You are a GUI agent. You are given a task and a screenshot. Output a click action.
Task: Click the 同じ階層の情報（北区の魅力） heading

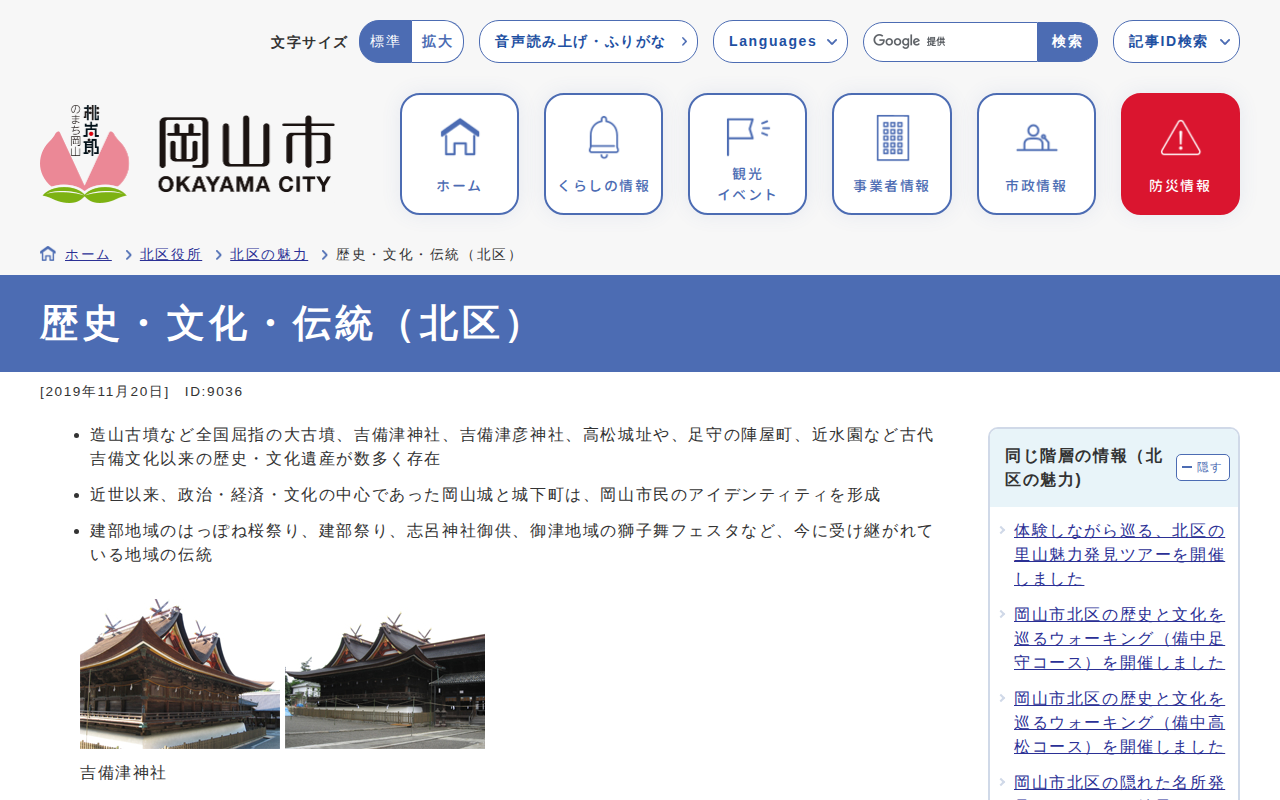coord(1084,468)
